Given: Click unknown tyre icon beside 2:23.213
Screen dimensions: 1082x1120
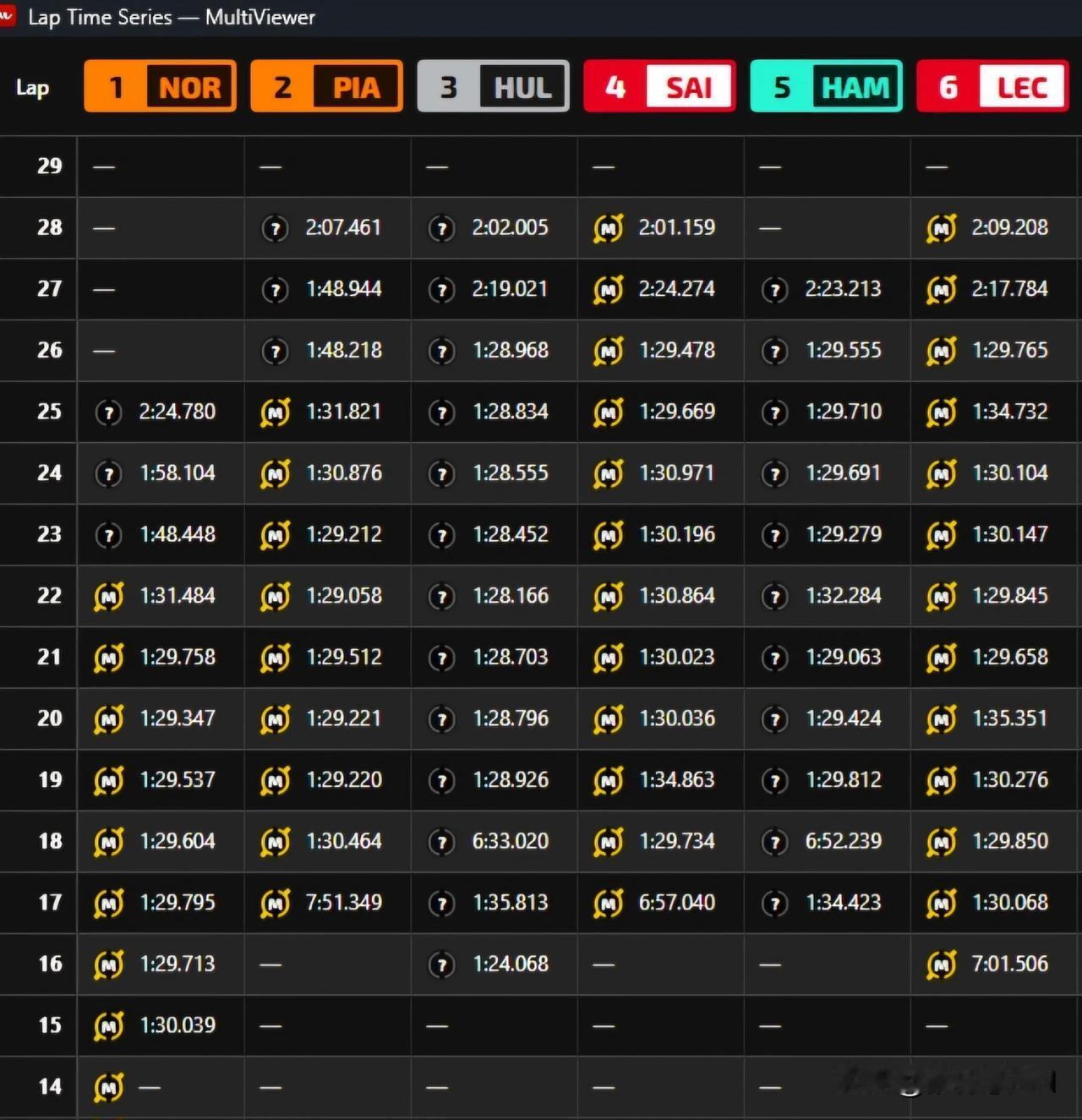Looking at the screenshot, I should point(774,290).
